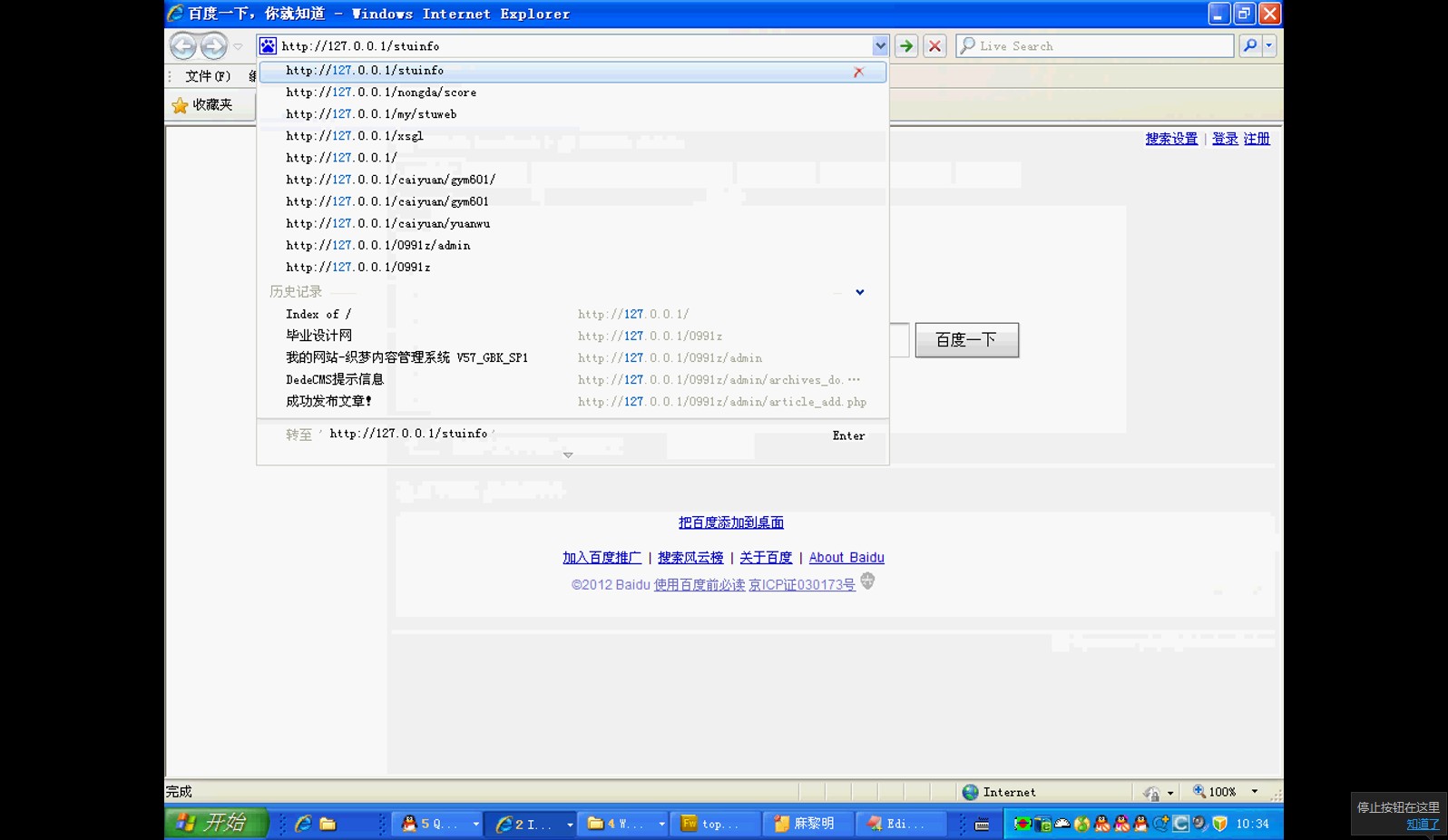Open the 京ICP证030173号 link
The width and height of the screenshot is (1448, 840).
[x=802, y=585]
